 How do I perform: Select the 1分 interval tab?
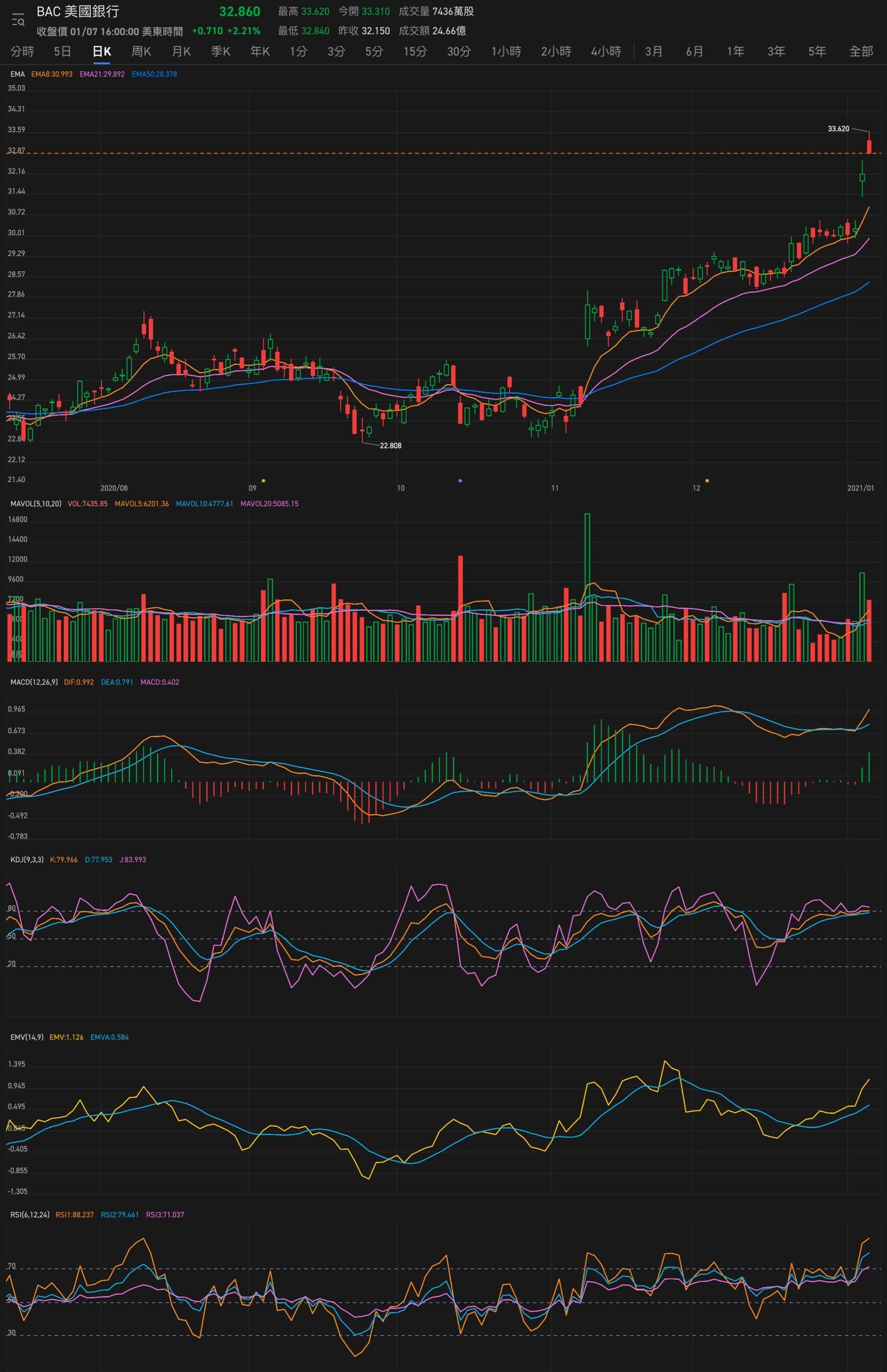(298, 51)
